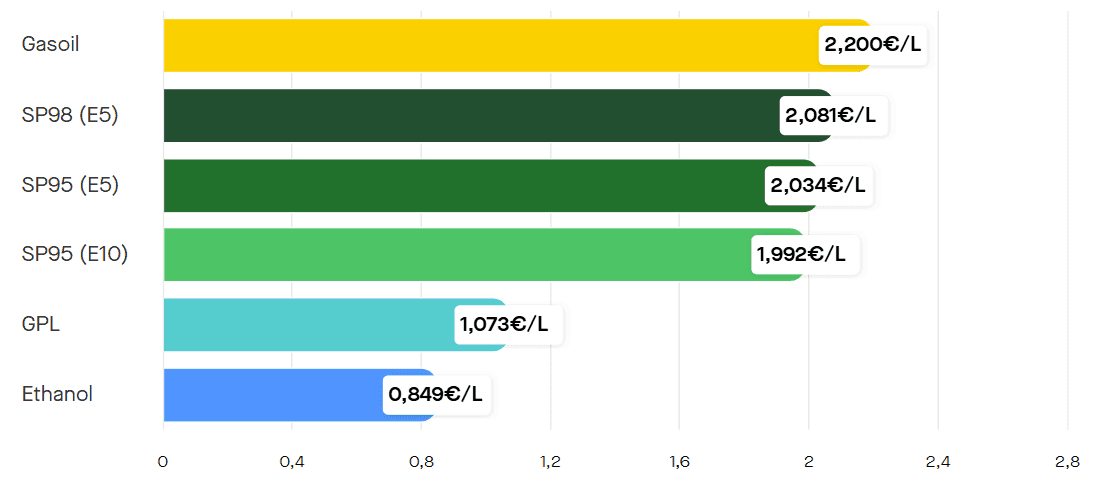
Task: Select the 2,081€/L value label
Action: click(832, 115)
